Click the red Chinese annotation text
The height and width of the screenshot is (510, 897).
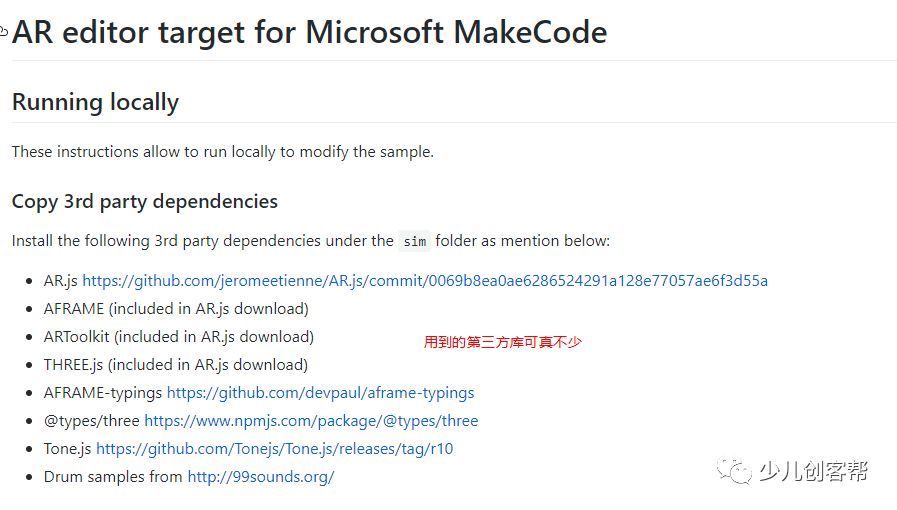[x=502, y=342]
